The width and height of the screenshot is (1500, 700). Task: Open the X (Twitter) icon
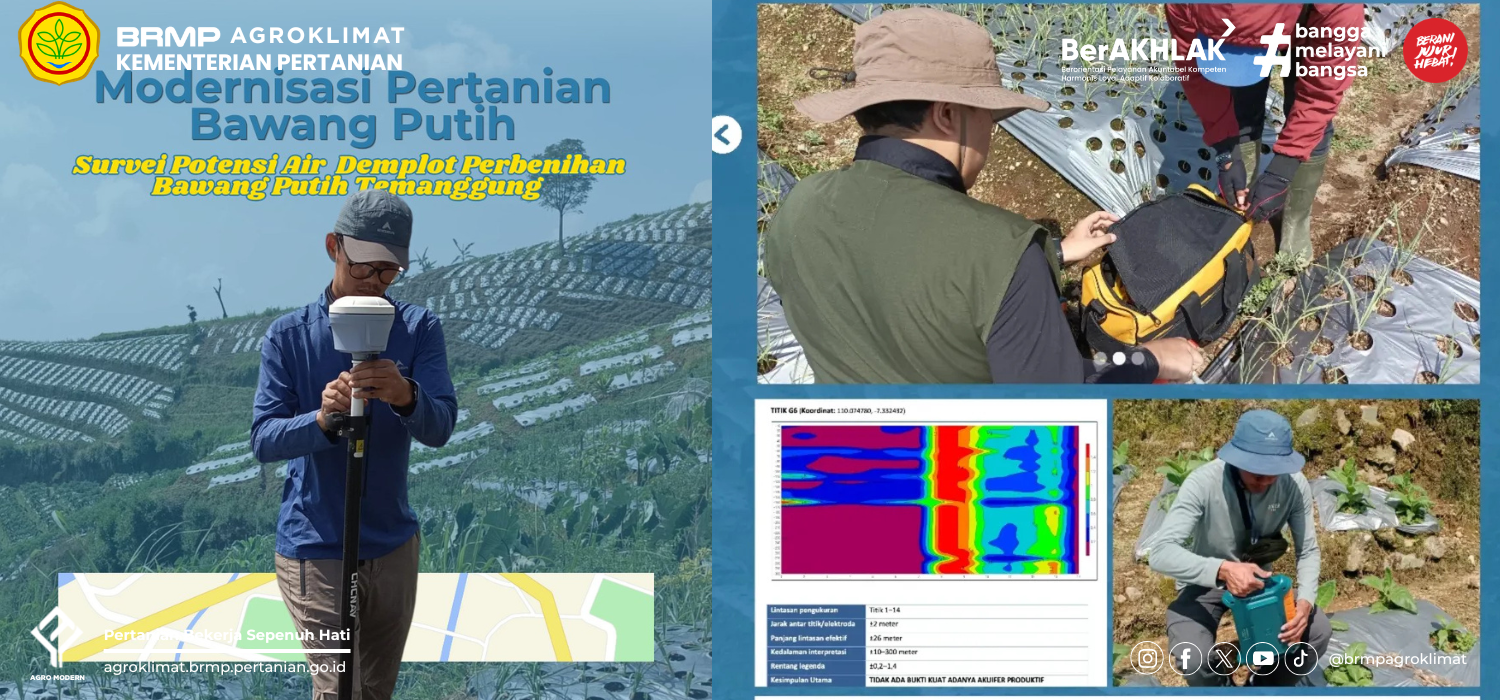1224,658
